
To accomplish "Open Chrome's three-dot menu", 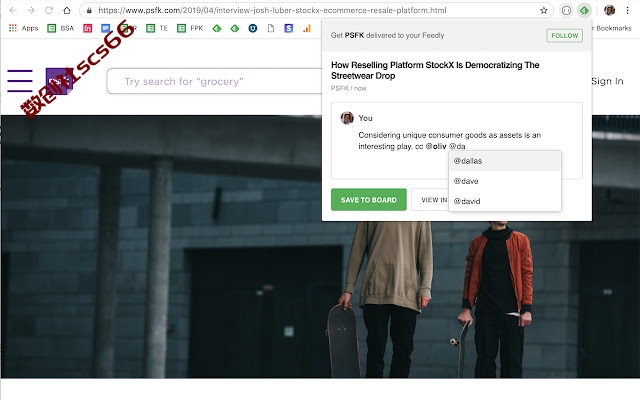I will pos(627,11).
